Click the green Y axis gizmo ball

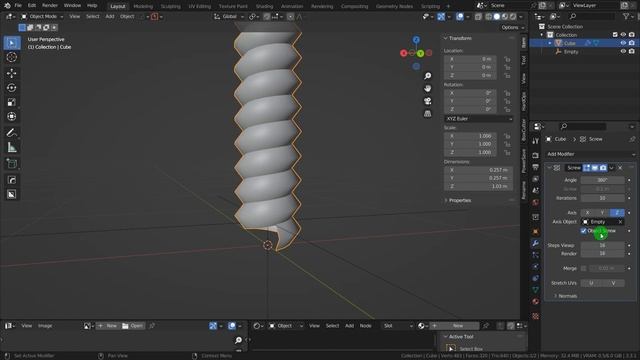tap(420, 53)
